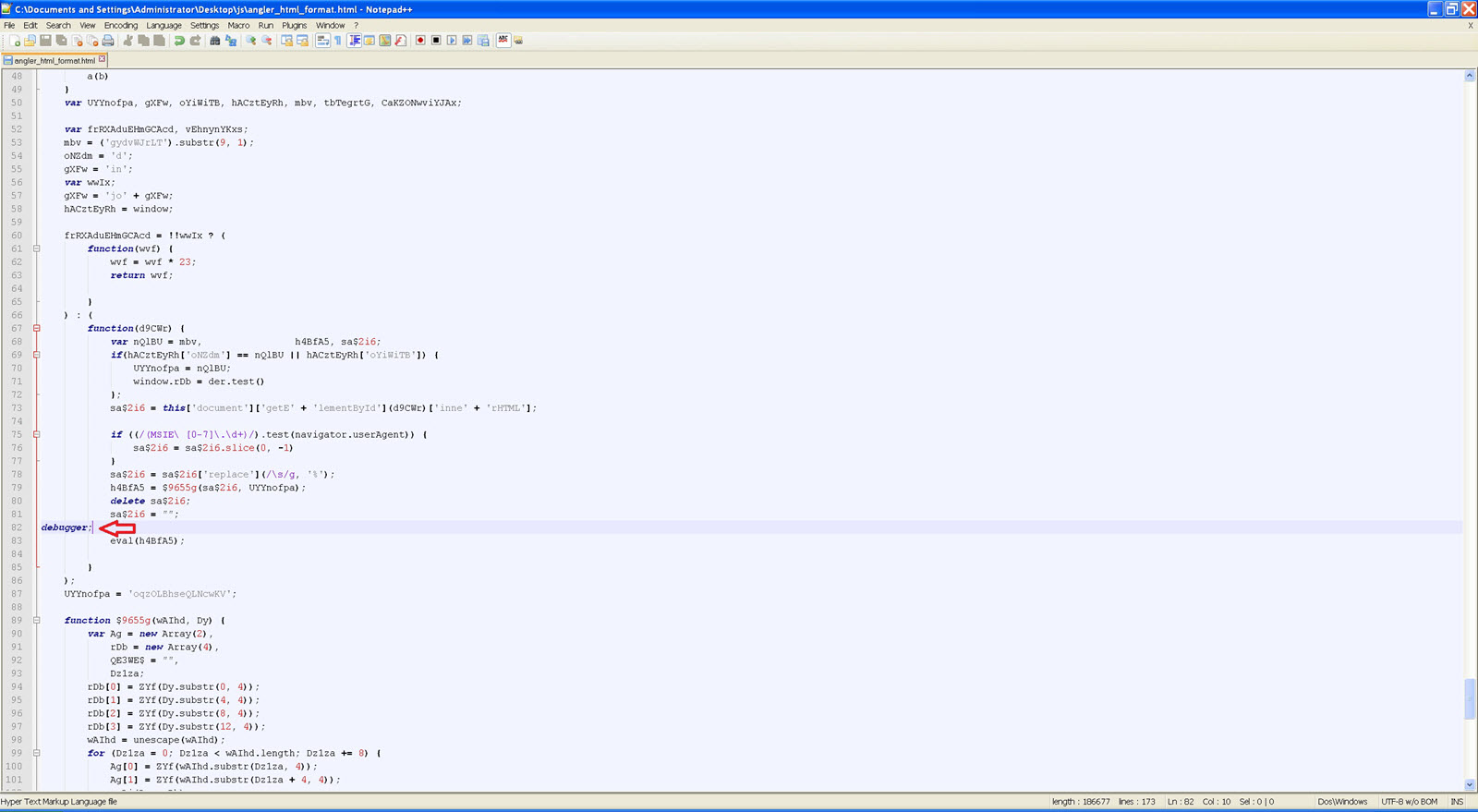Click icon right of spell check
The image size is (1478, 812).
(519, 41)
